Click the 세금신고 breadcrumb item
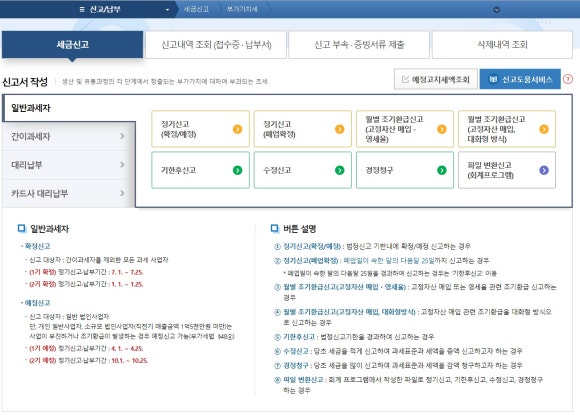The height and width of the screenshot is (415, 580). [196, 9]
